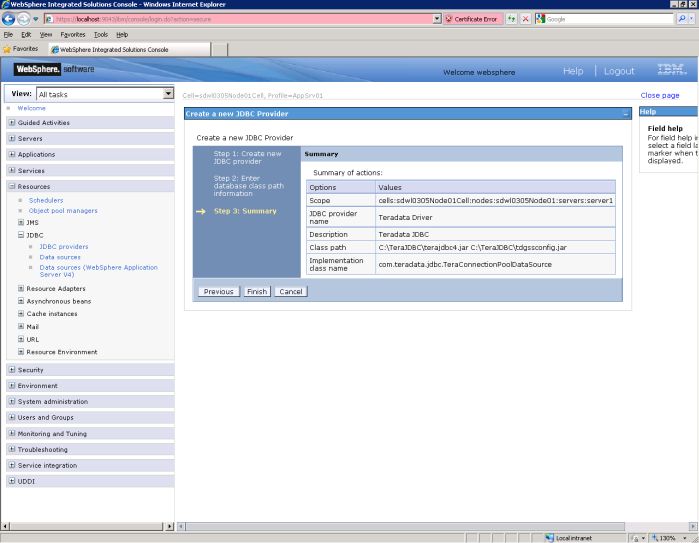
Task: Expand the Security section
Action: (12, 370)
